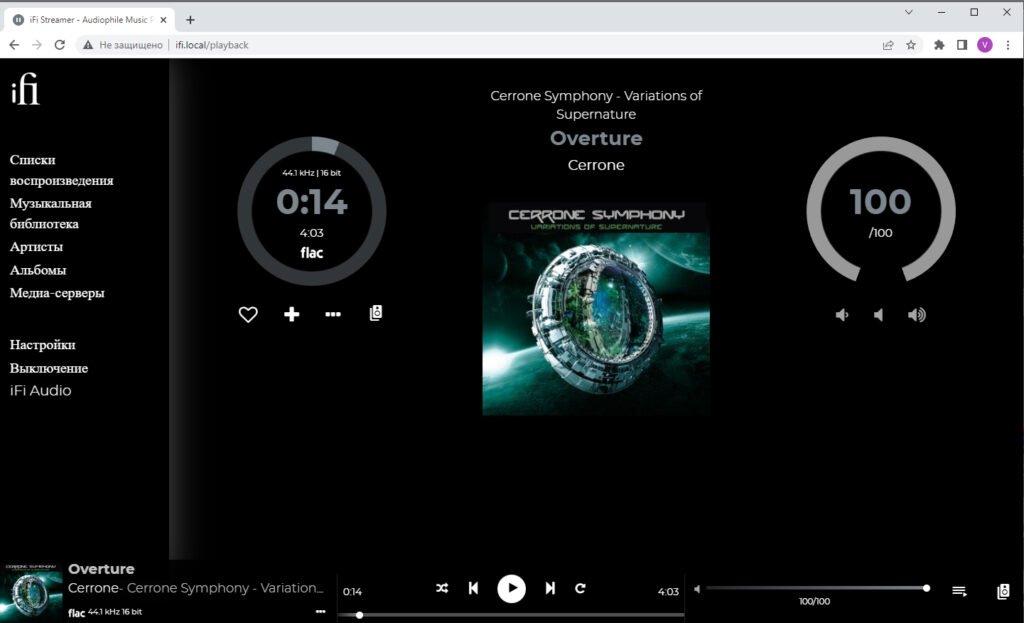Toggle repeat mode

[580, 588]
